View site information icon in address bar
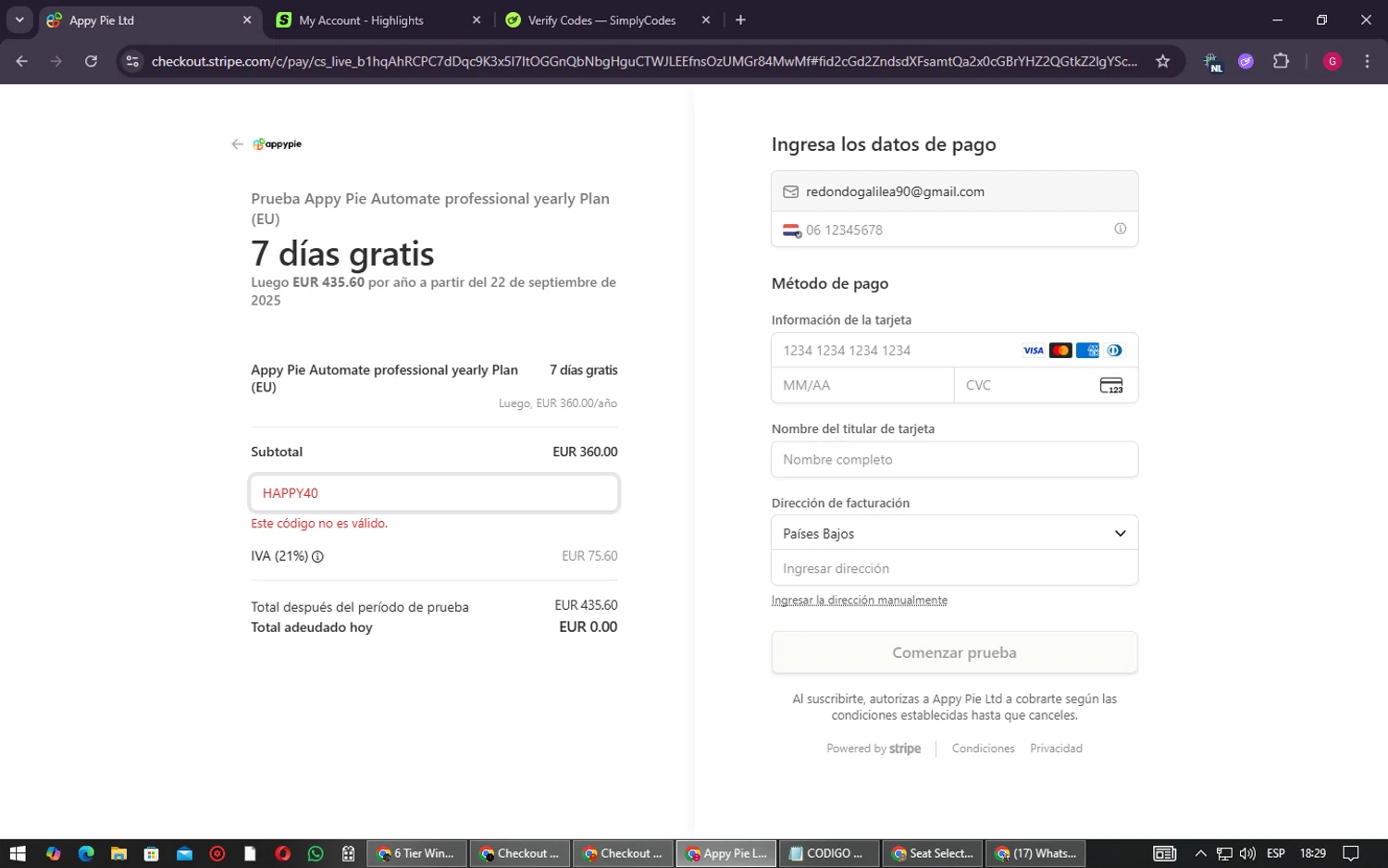This screenshot has height=868, width=1388. point(132,62)
